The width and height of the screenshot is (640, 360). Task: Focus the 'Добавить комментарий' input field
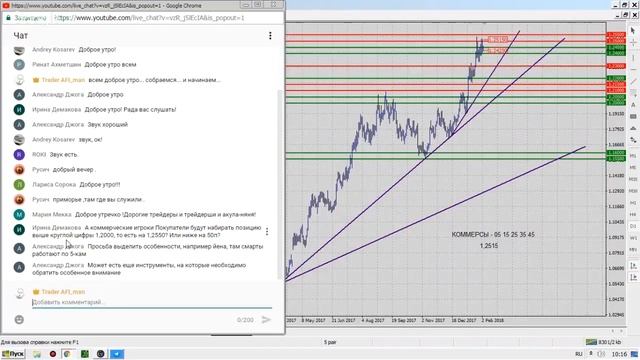[x=152, y=302]
